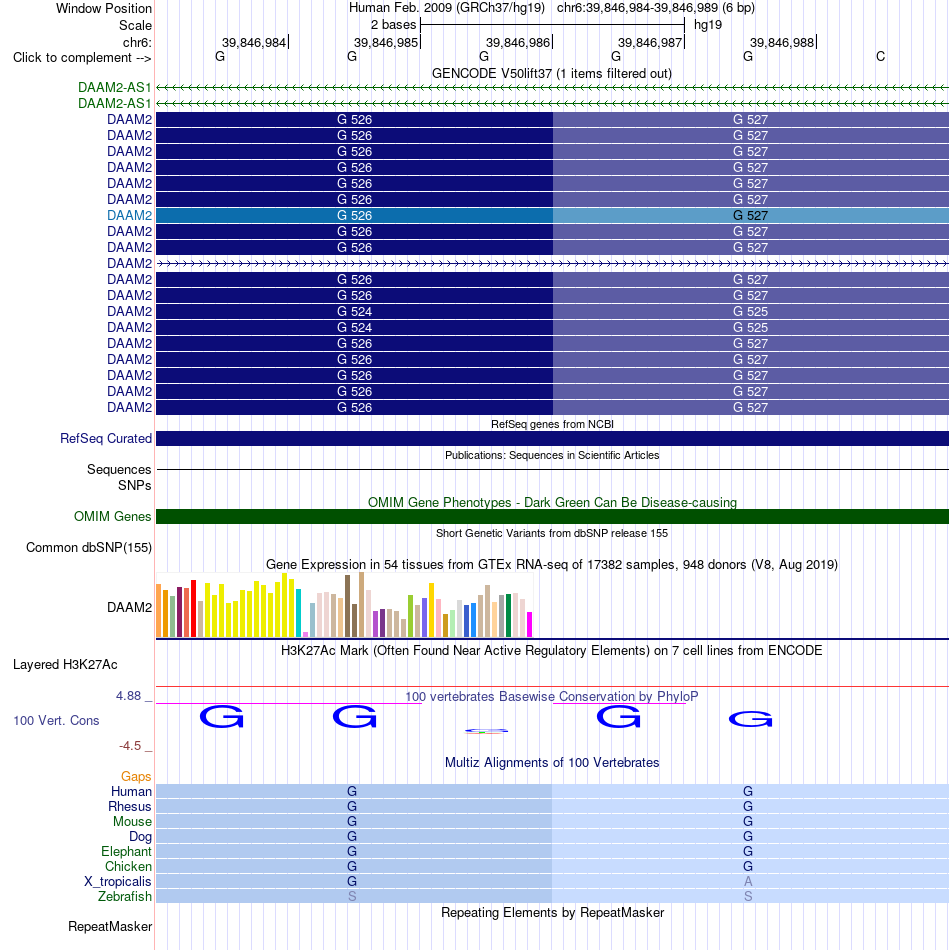The height and width of the screenshot is (950, 950).
Task: Open the H3K27Ac Mark track title
Action: tap(552, 651)
